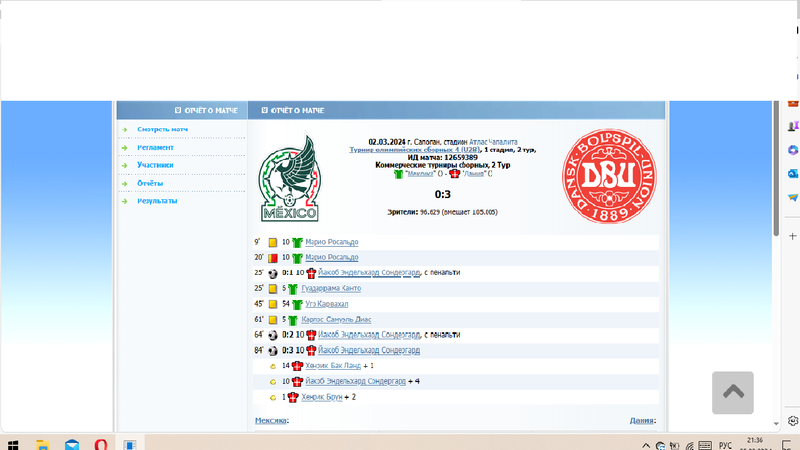Open Хенрик Брун player link
Viewport: 800px width, 450px height.
coord(321,397)
